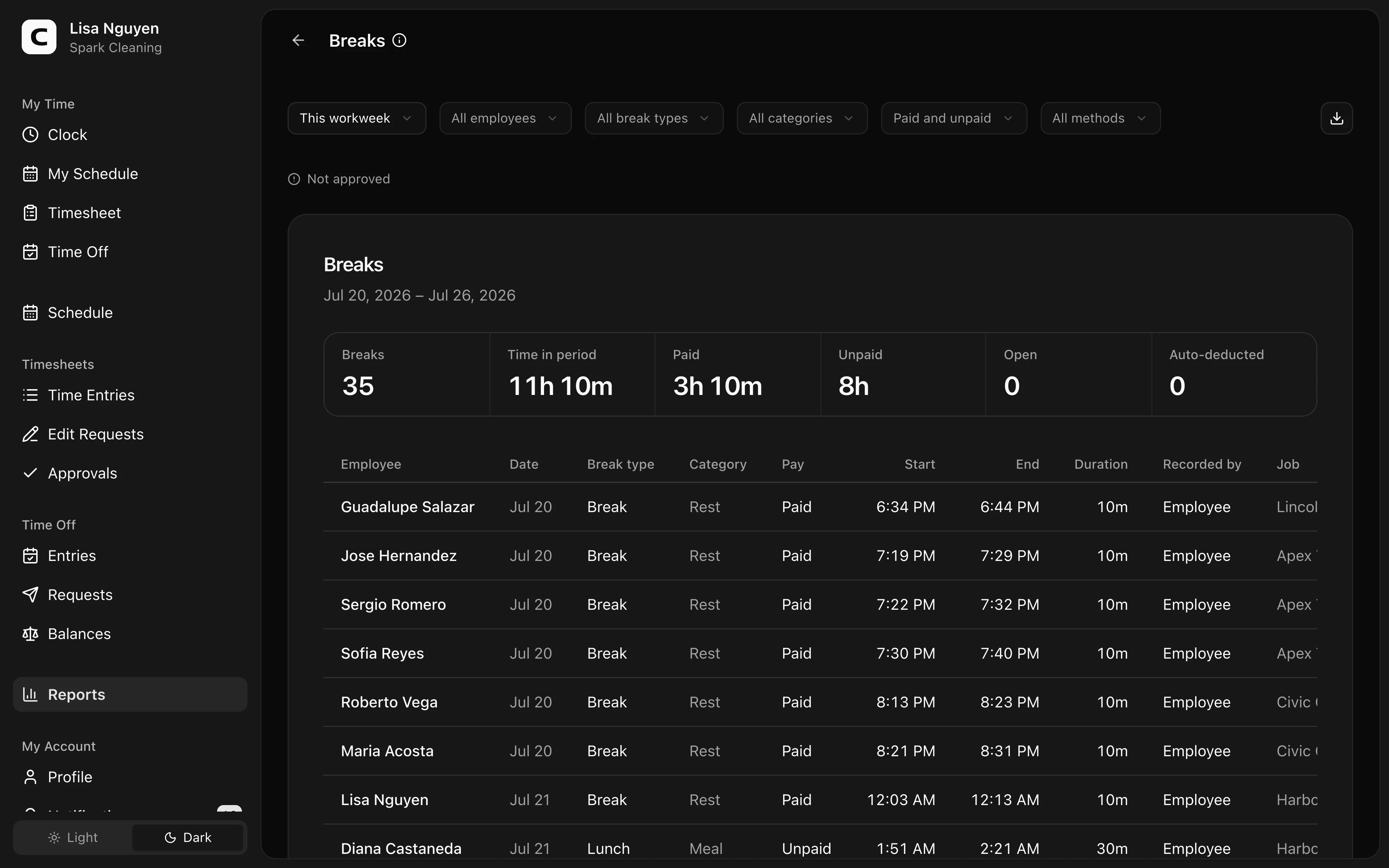Click the Time Off calendar-check icon
This screenshot has height=868, width=1389.
[30, 252]
